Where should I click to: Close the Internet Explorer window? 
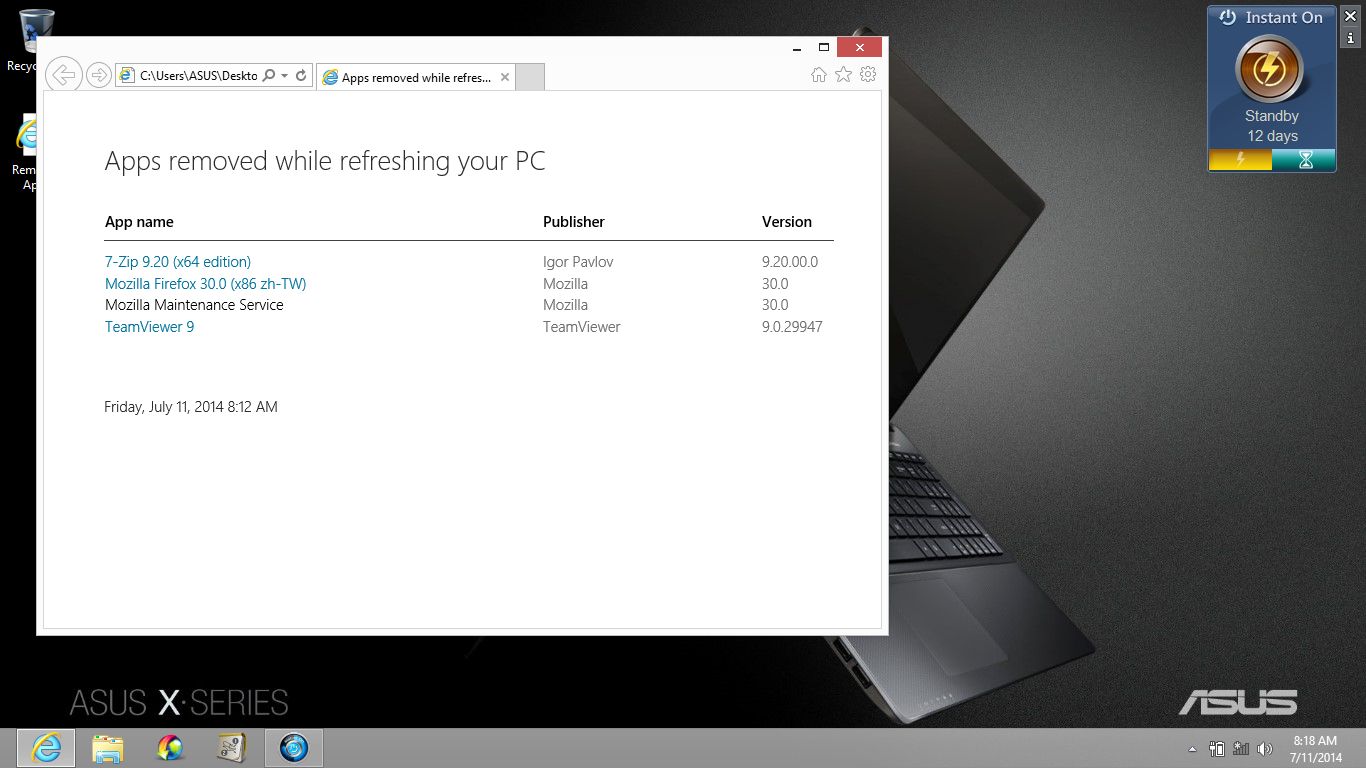pyautogui.click(x=859, y=47)
